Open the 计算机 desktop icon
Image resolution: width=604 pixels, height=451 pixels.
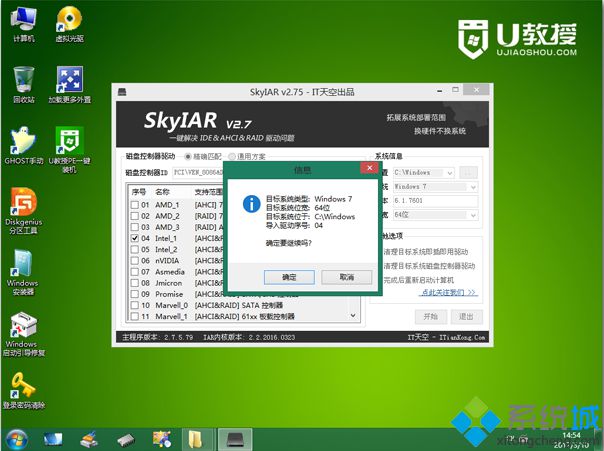[x=24, y=24]
